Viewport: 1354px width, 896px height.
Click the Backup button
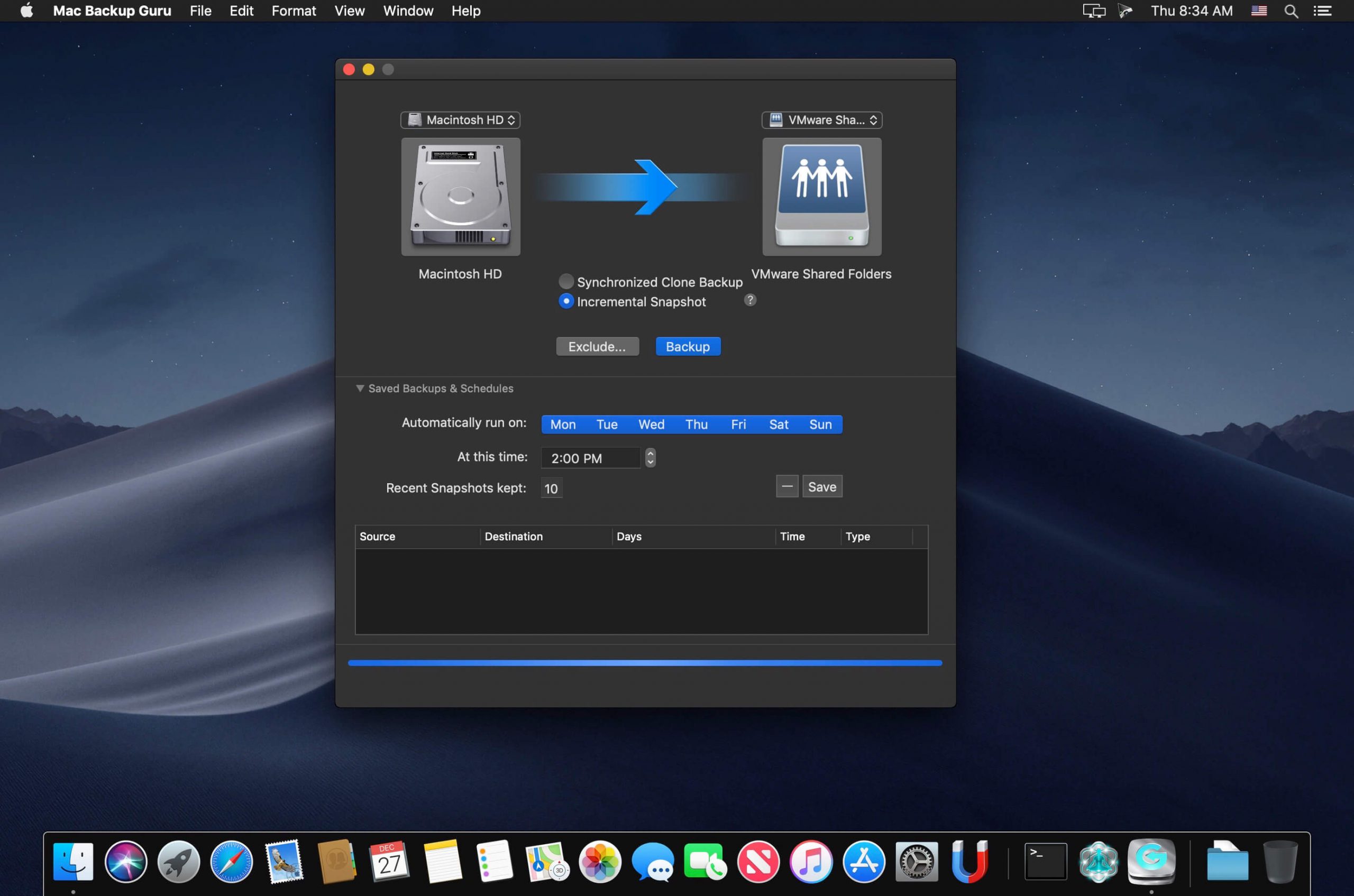(687, 346)
